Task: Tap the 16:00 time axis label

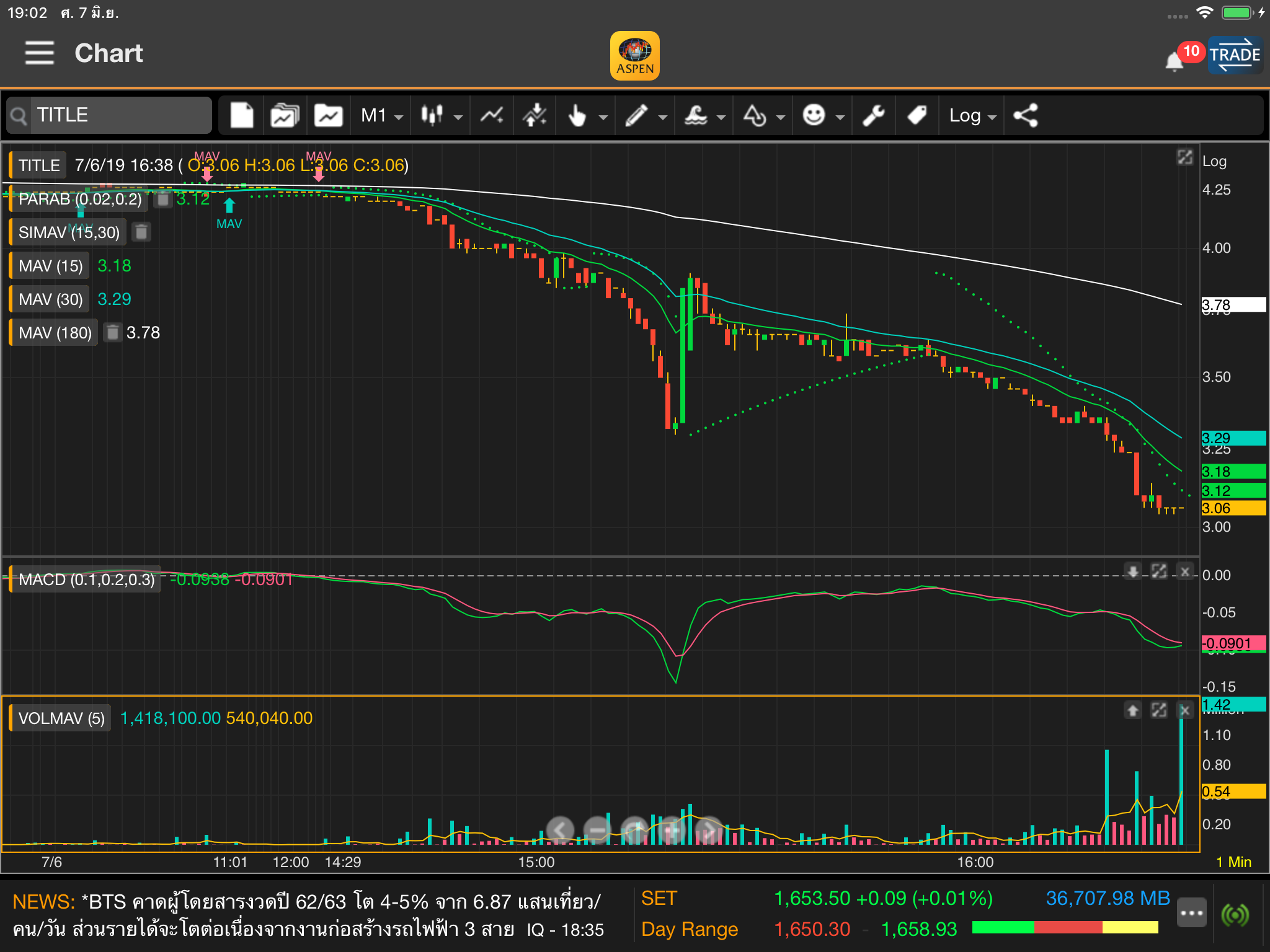Action: click(975, 862)
